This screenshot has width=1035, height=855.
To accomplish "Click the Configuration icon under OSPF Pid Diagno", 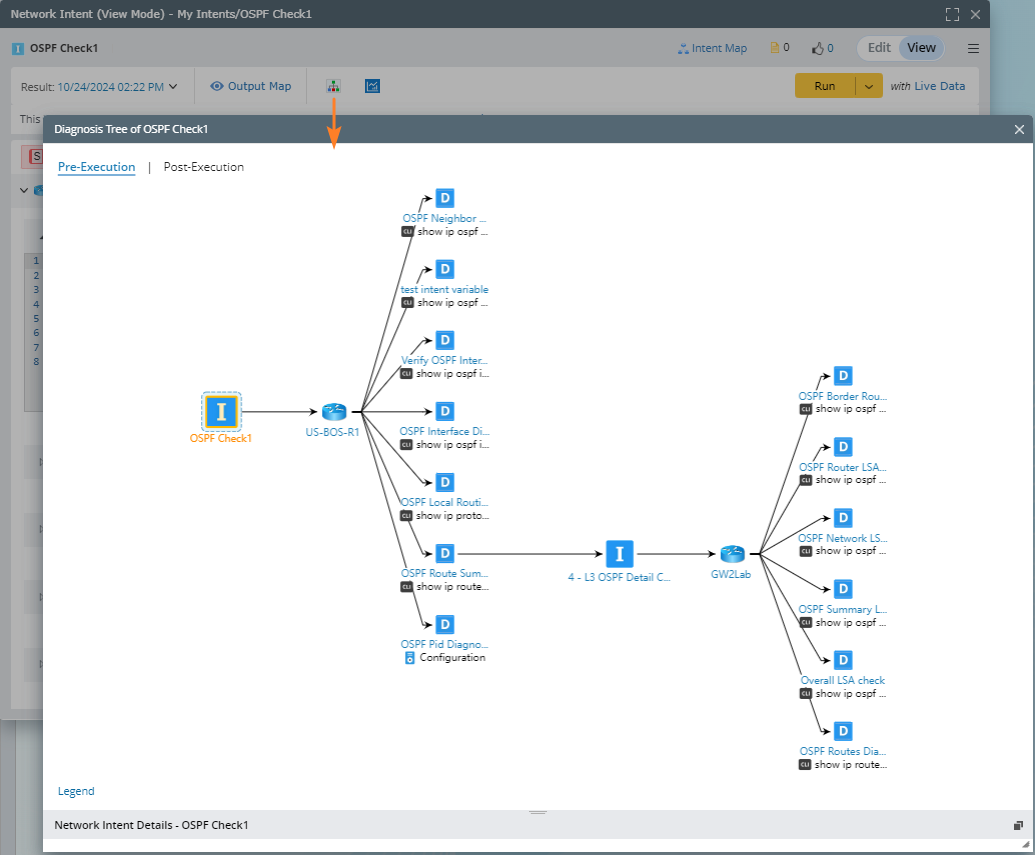I will tap(409, 658).
